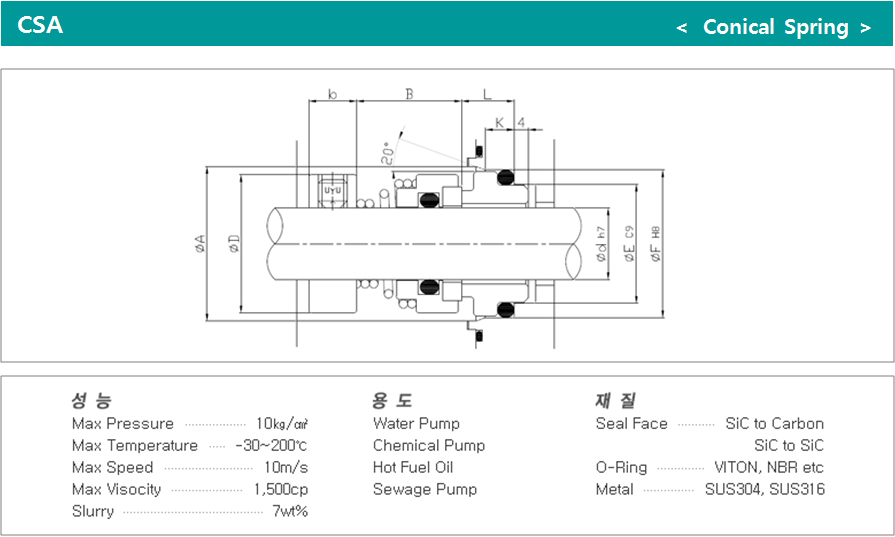
Task: Click the CSA title in the header
Action: pyautogui.click(x=40, y=25)
